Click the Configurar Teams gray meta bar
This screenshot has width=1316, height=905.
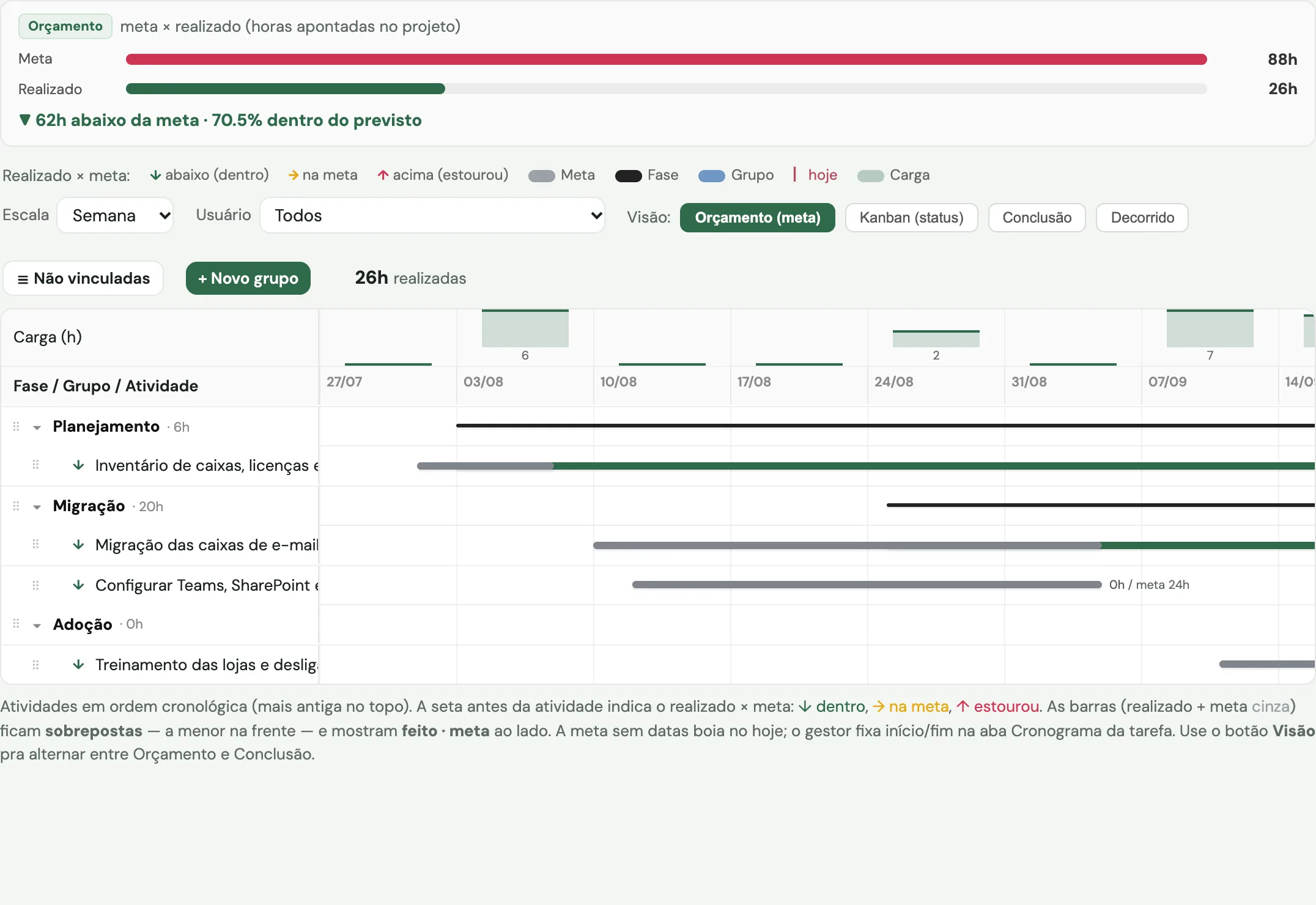867,585
